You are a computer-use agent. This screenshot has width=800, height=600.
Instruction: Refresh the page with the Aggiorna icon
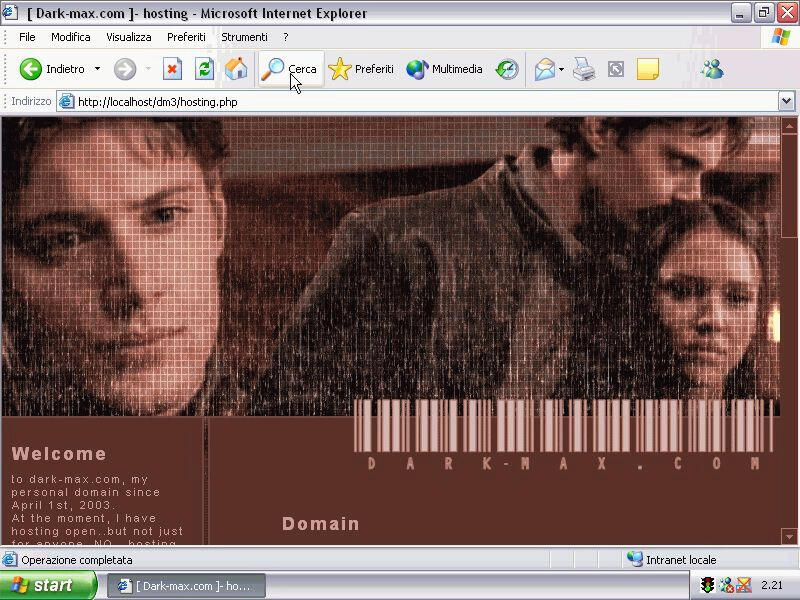(x=204, y=69)
